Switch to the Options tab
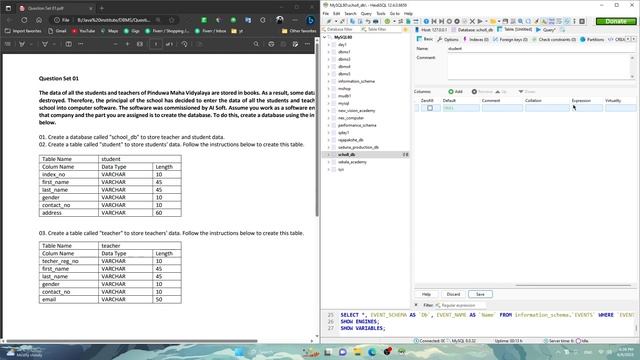Screen dimensions: 640x360 point(448,39)
